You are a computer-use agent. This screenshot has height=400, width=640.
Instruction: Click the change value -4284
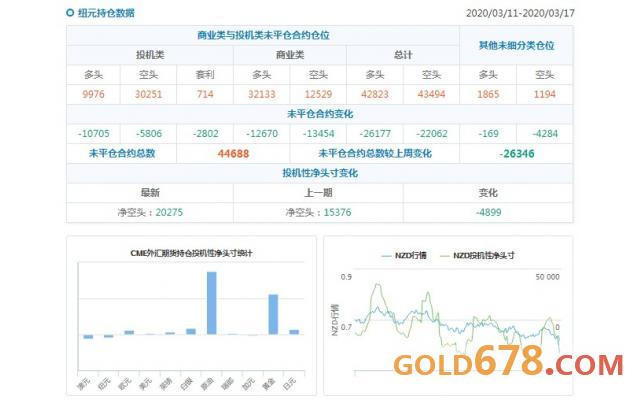pyautogui.click(x=545, y=133)
